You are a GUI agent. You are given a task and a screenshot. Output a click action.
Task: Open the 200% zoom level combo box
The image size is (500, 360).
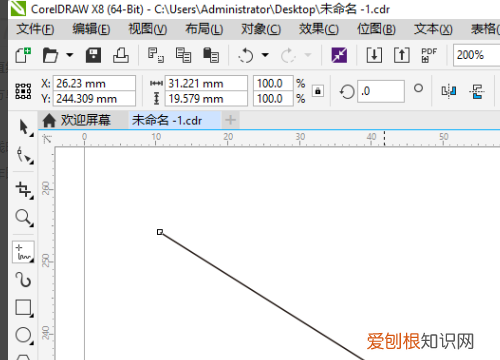477,55
